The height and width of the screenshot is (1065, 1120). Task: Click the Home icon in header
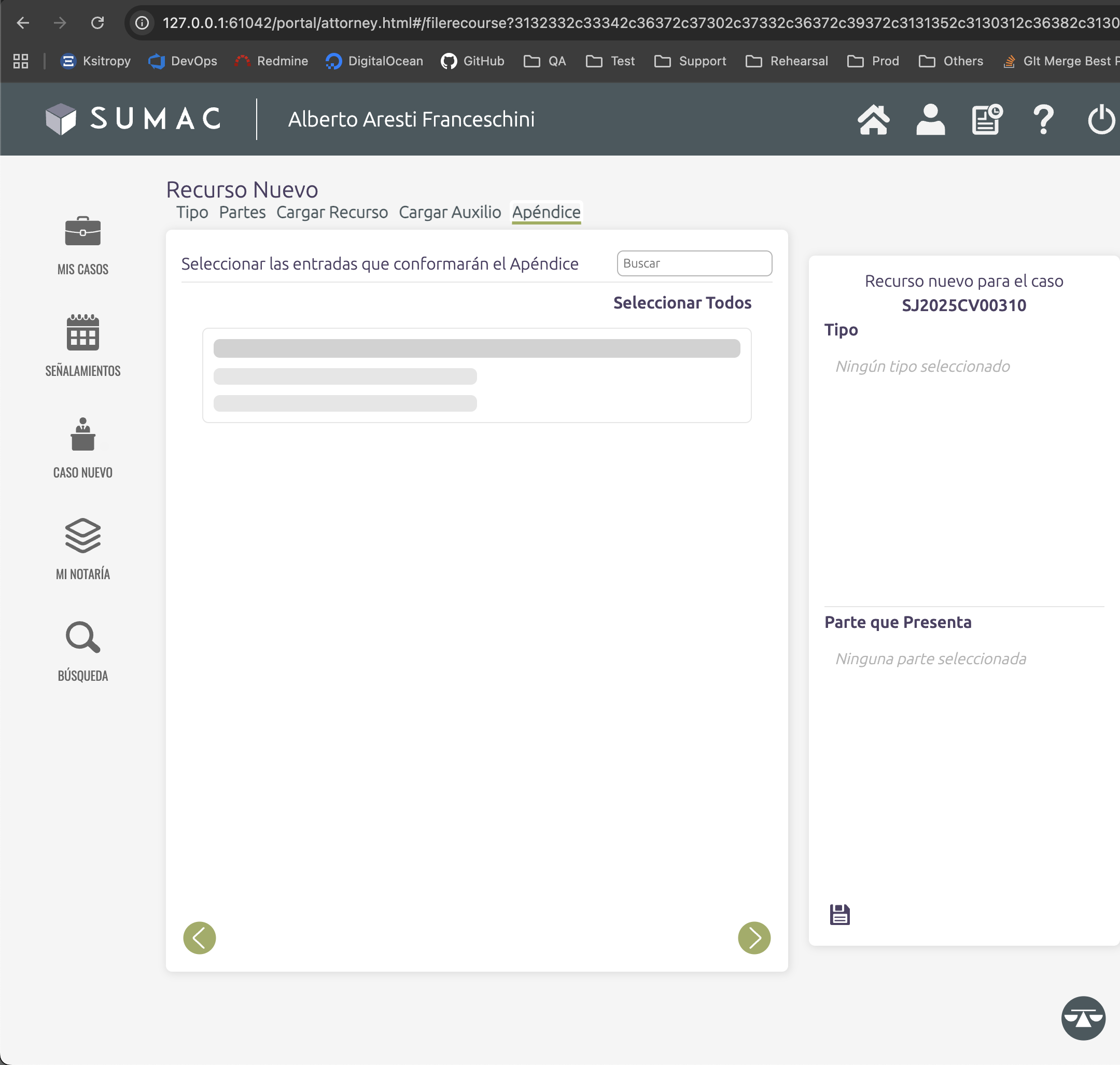coord(873,120)
